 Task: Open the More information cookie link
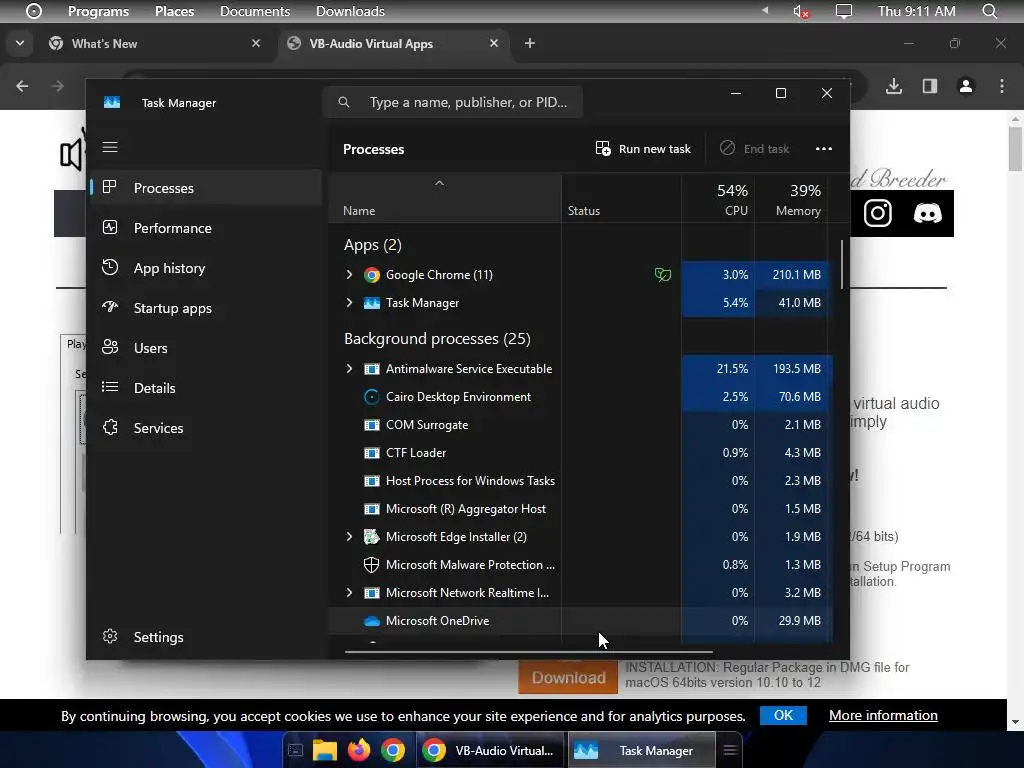[x=883, y=716]
